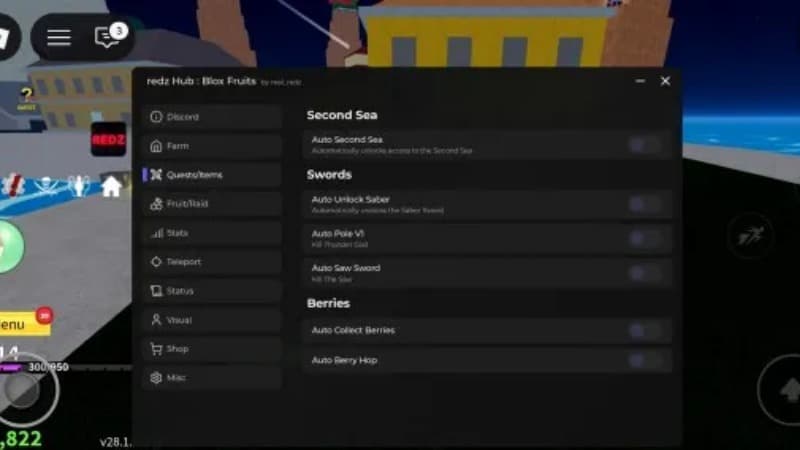The image size is (800, 450).
Task: Open the Shop tab
Action: [x=212, y=349]
